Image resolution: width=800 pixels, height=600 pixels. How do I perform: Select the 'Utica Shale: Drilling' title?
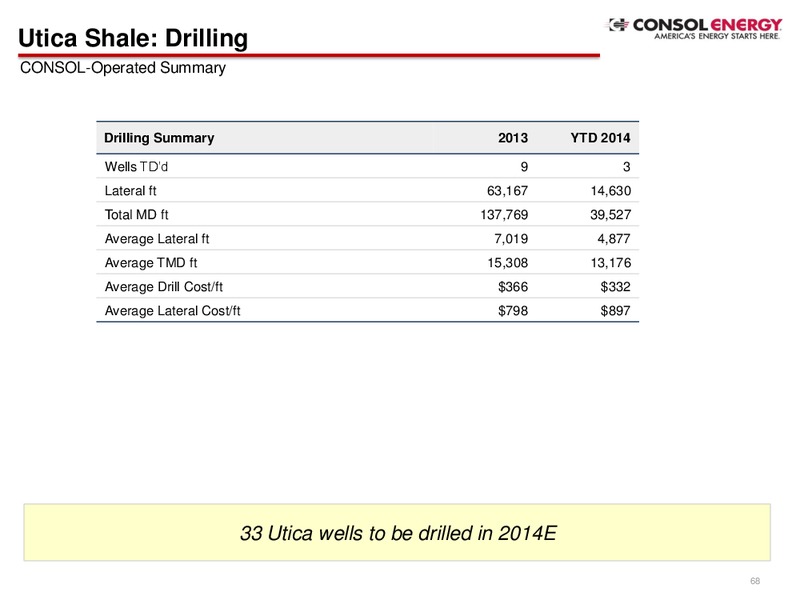tap(133, 38)
